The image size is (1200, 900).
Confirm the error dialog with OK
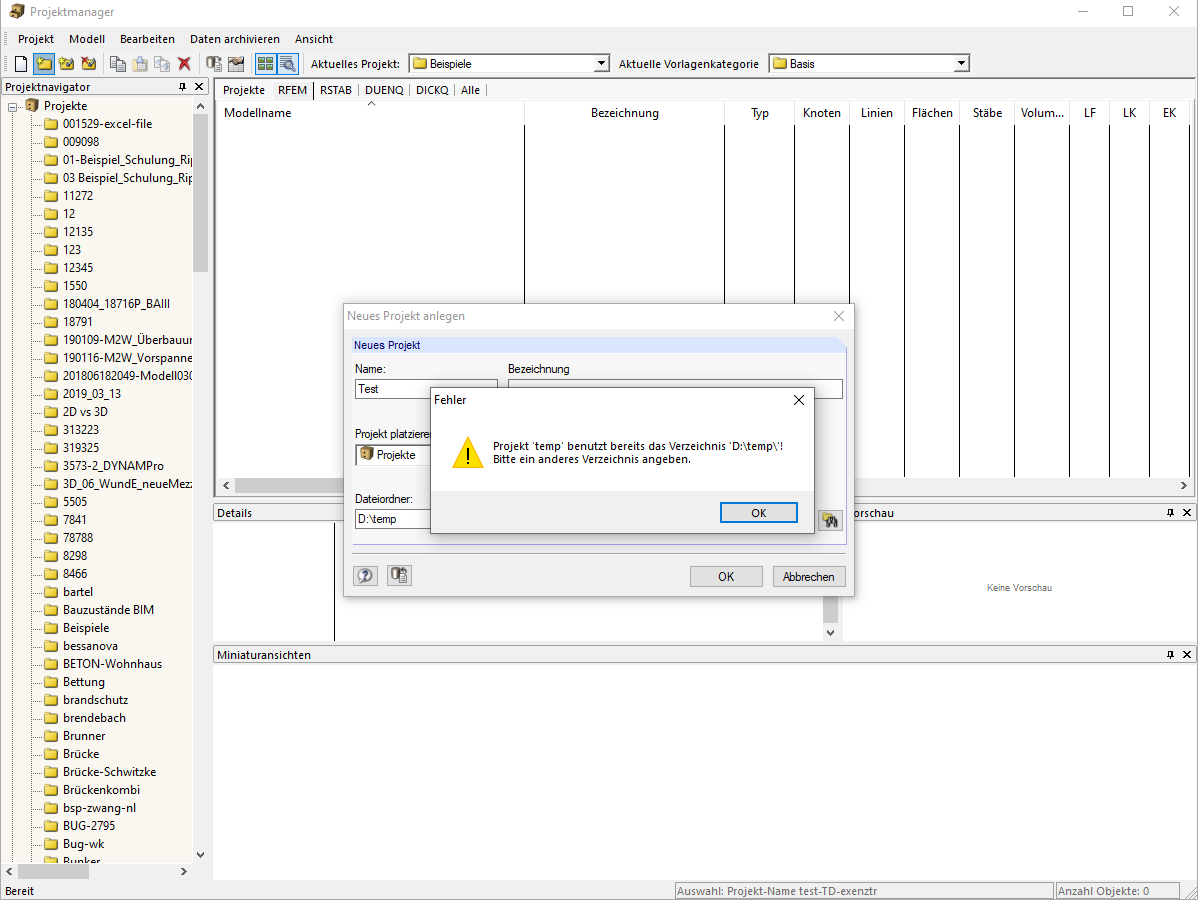(758, 512)
